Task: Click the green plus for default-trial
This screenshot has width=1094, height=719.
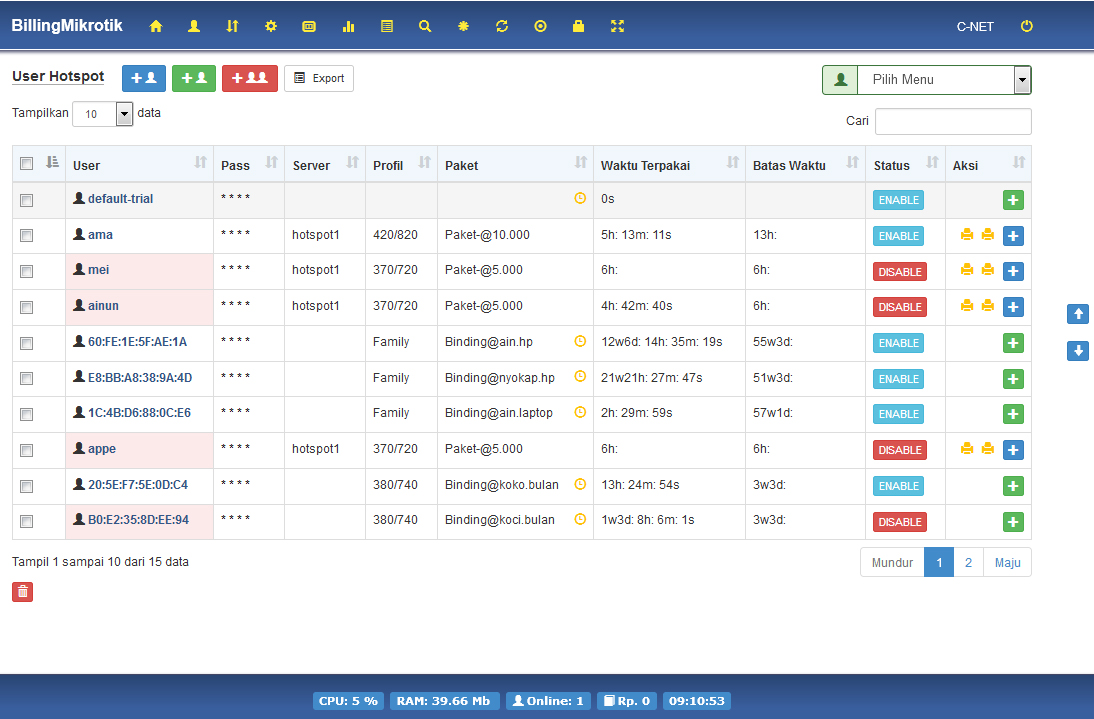Action: pyautogui.click(x=1013, y=200)
